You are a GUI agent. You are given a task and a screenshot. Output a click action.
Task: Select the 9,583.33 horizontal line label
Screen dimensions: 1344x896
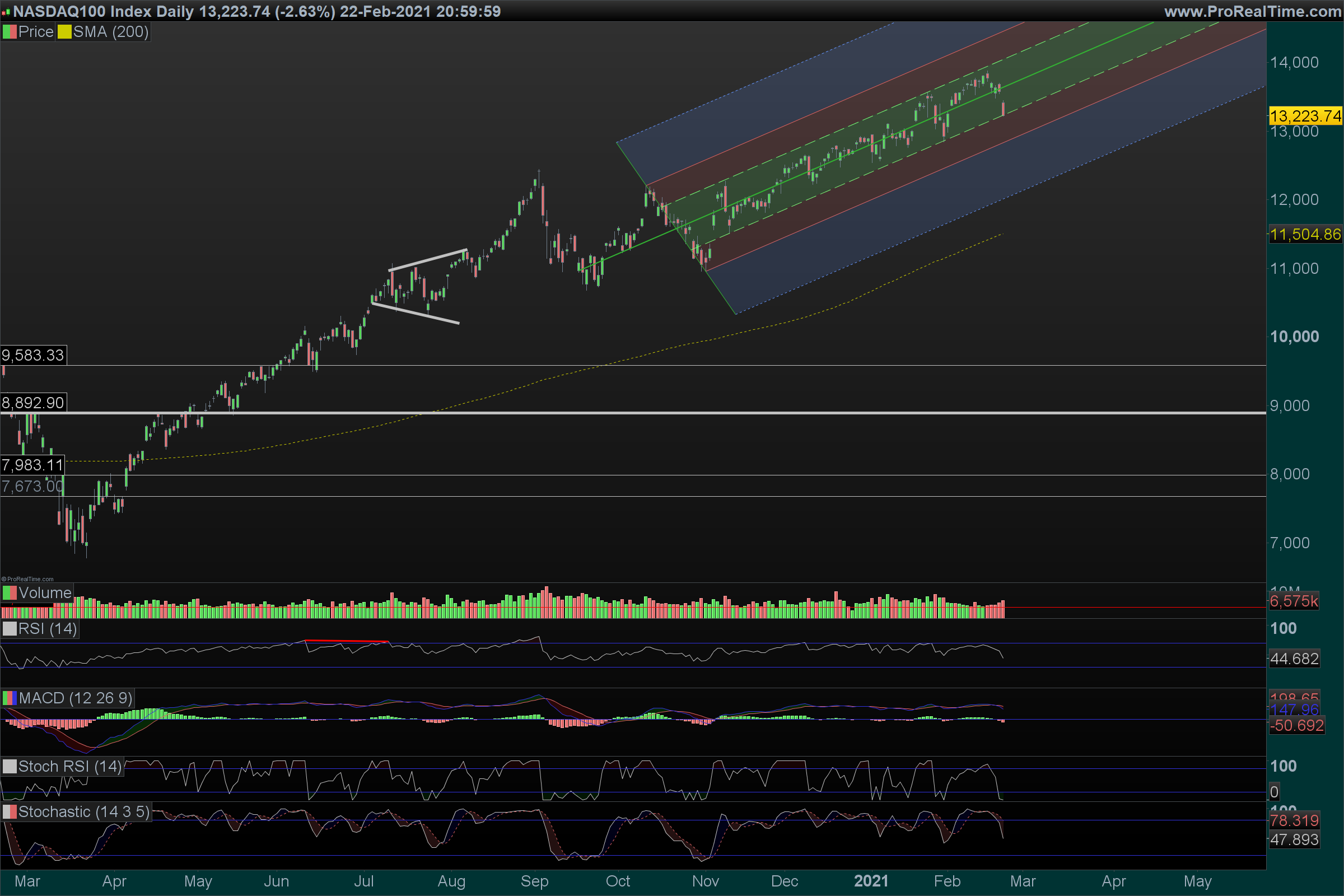tap(33, 356)
